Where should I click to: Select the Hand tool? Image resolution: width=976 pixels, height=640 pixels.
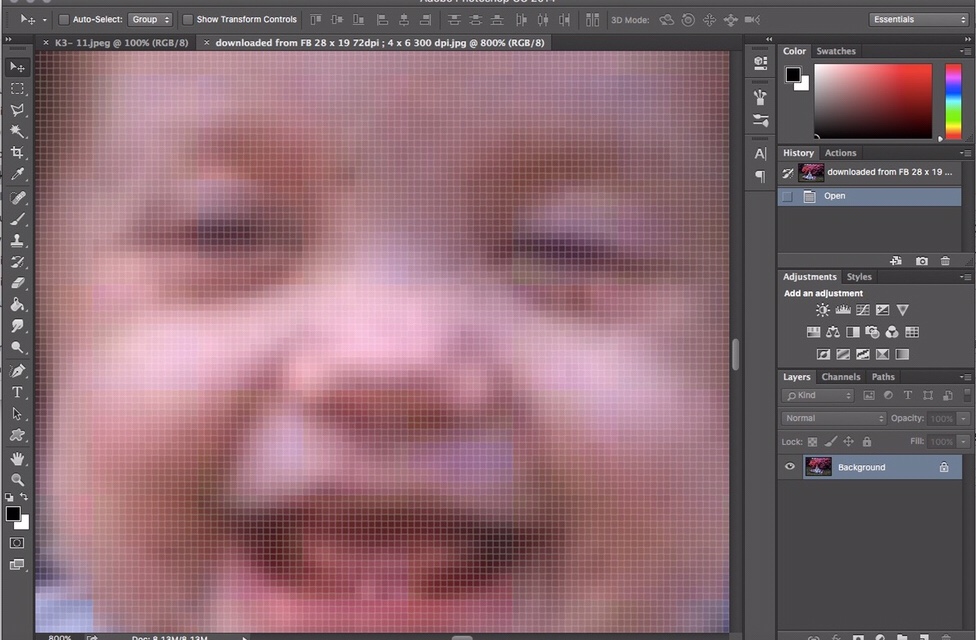pos(17,459)
